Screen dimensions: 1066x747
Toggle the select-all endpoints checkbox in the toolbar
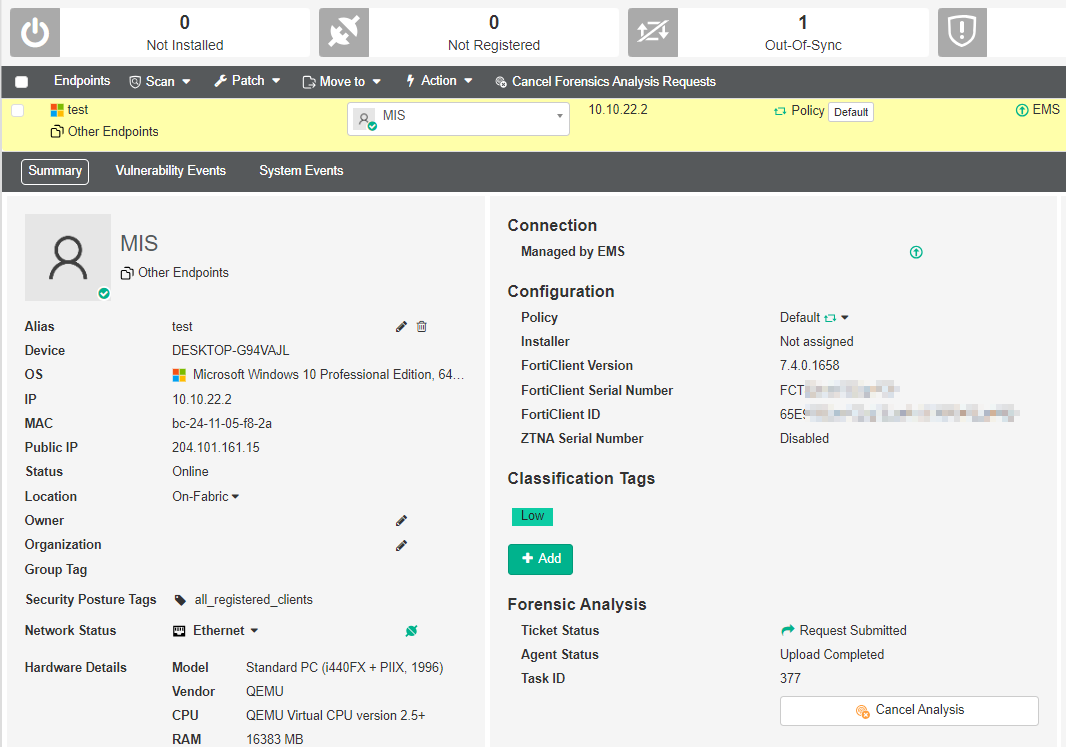pos(21,81)
